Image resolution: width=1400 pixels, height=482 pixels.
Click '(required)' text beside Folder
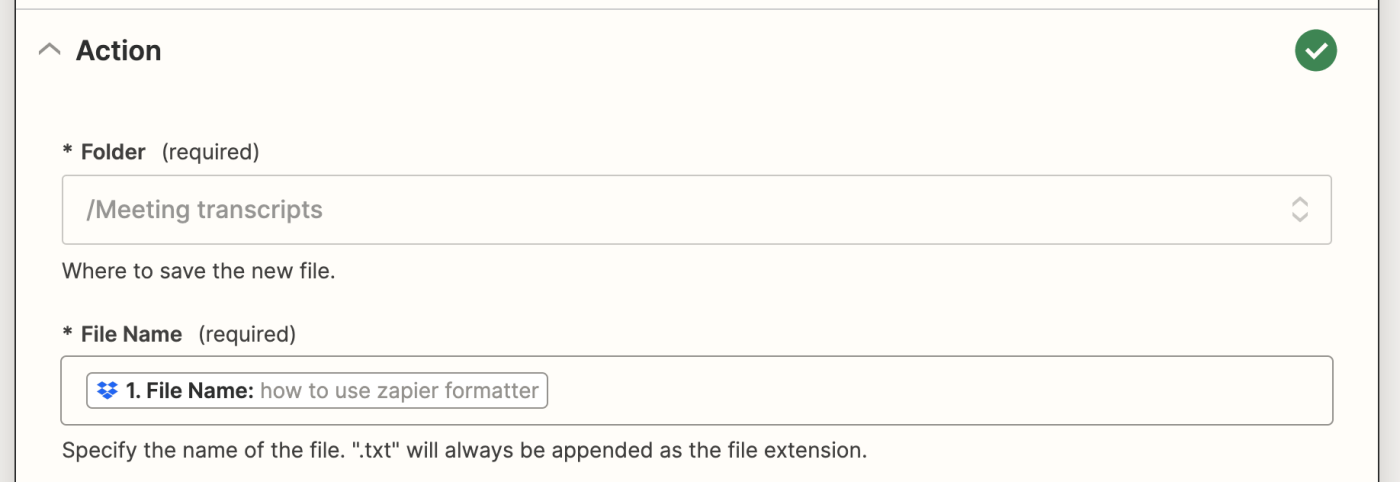tap(210, 152)
